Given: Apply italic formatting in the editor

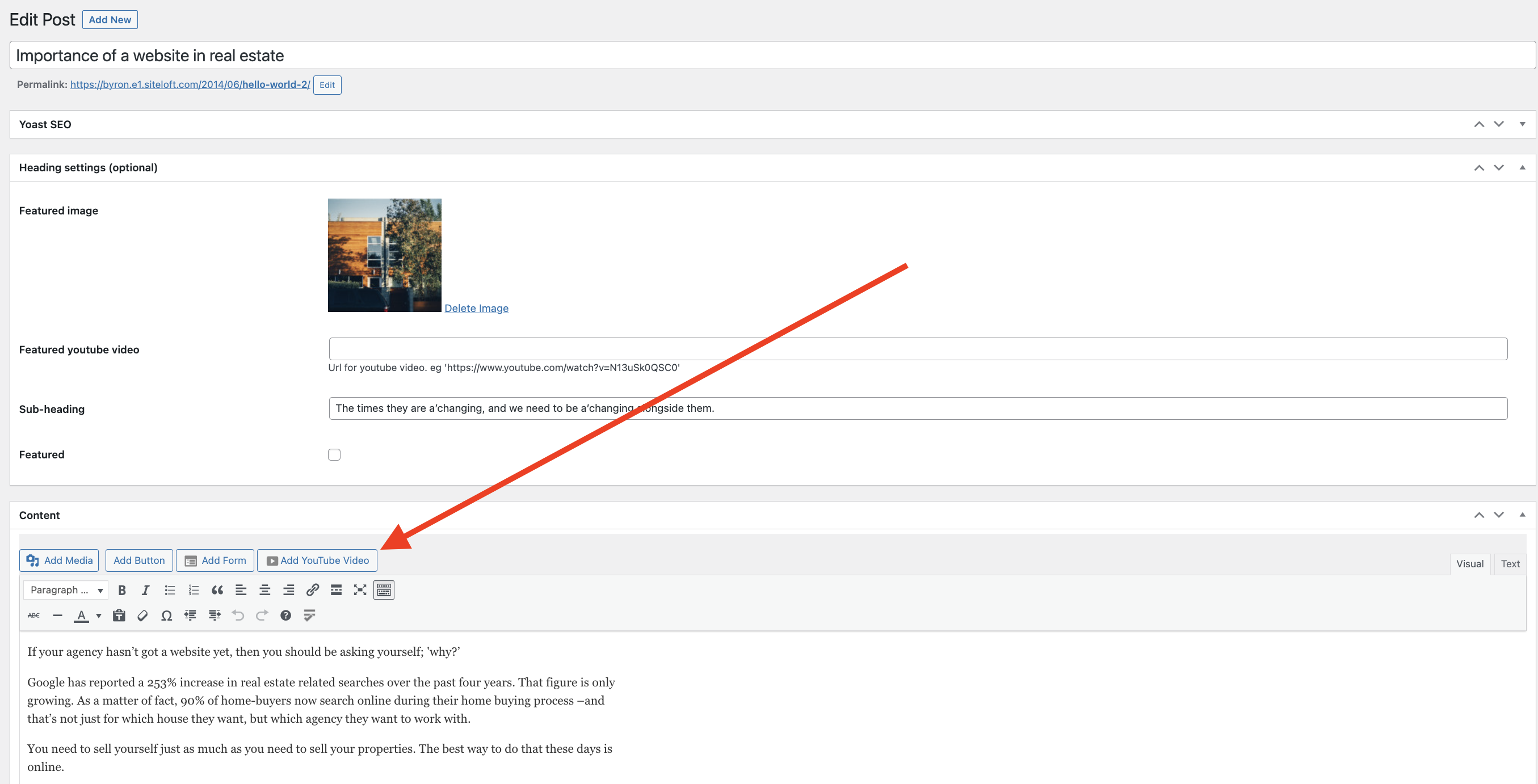Looking at the screenshot, I should pyautogui.click(x=145, y=590).
